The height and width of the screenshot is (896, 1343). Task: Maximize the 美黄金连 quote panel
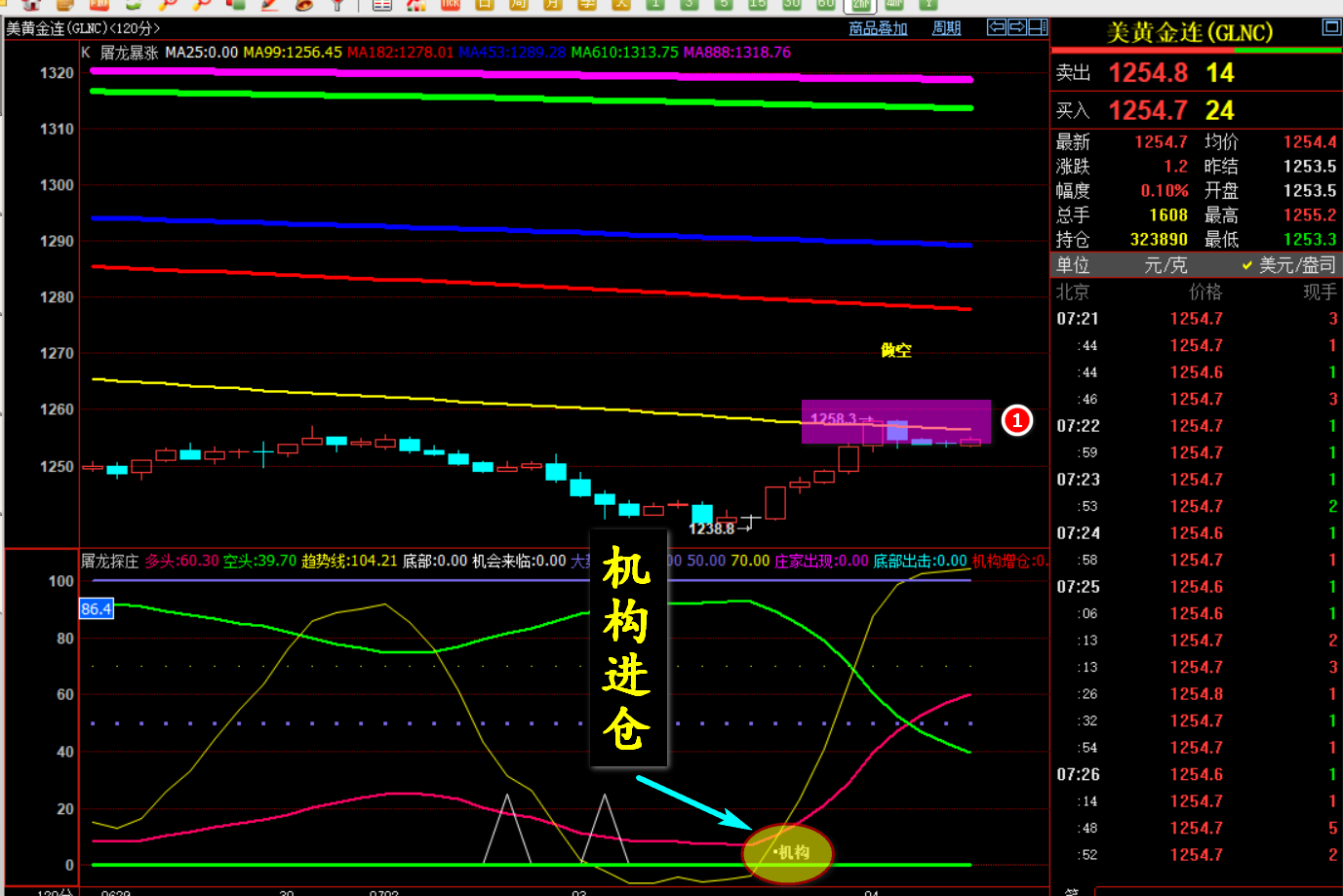[x=1331, y=27]
